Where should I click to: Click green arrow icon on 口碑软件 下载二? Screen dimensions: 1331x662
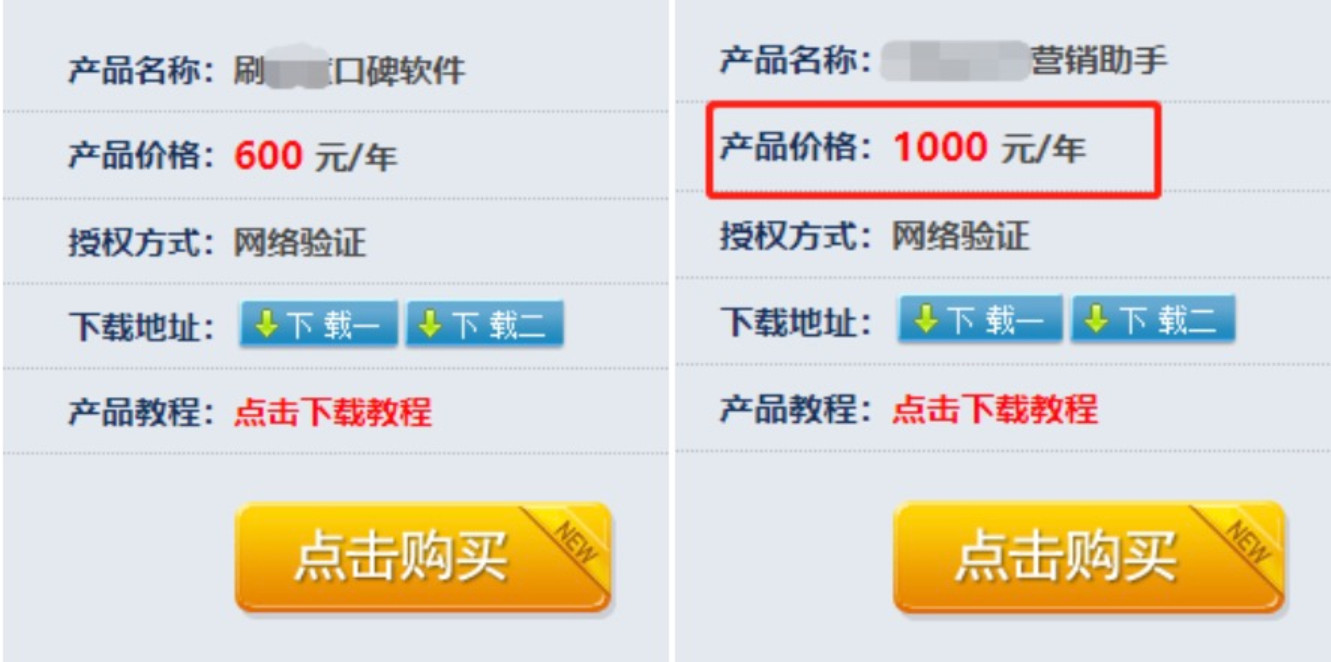tap(430, 324)
